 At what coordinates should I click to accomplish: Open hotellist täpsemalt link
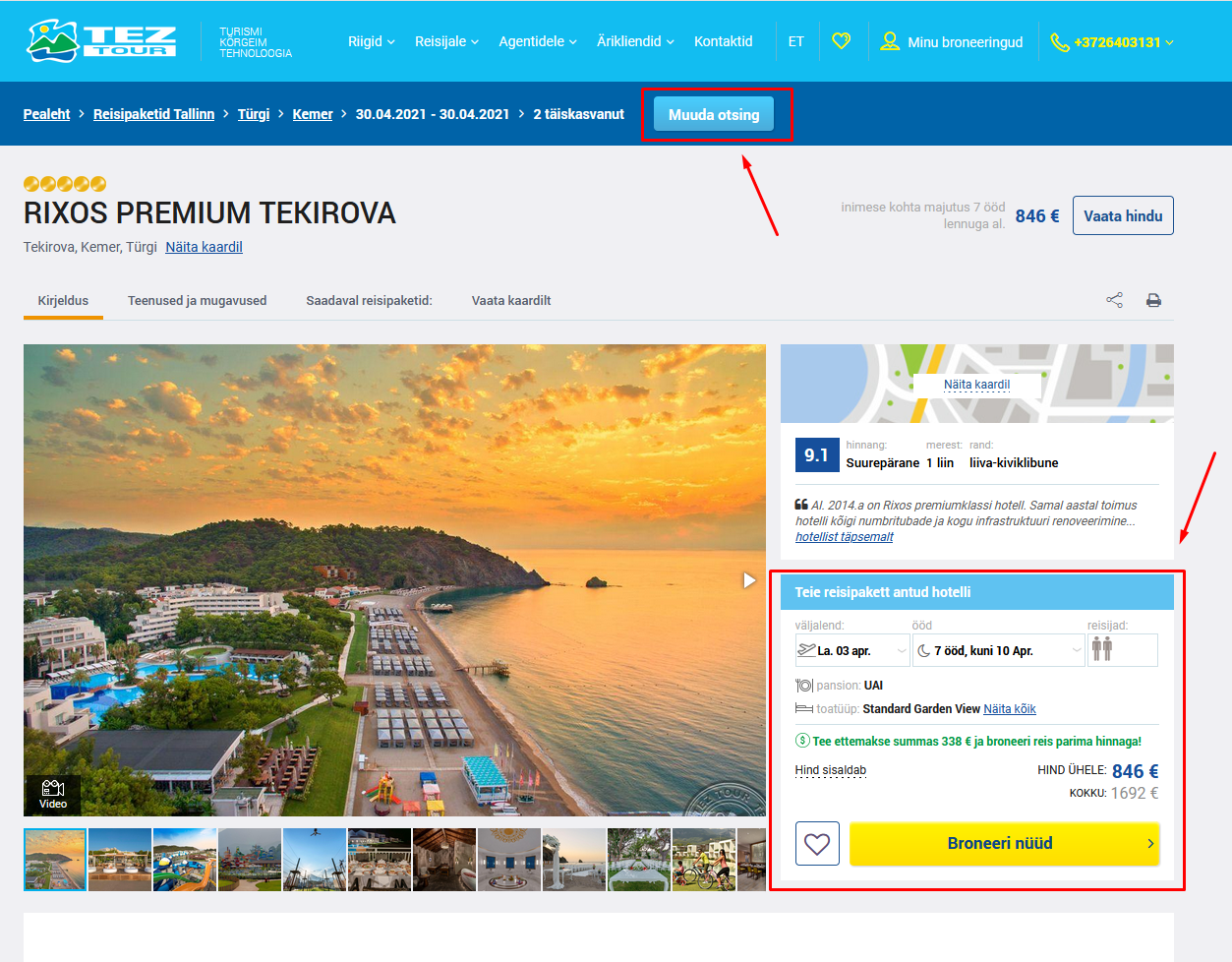(845, 537)
